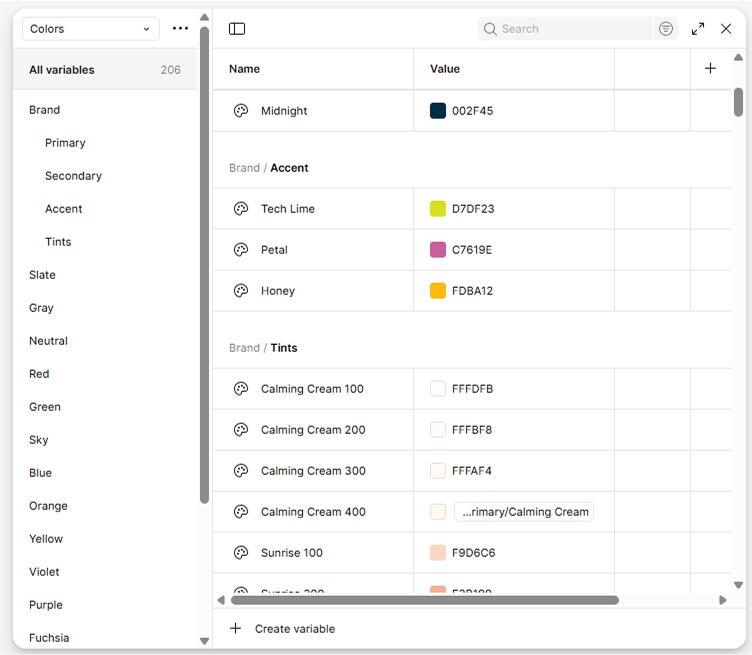Select the Slate color group
This screenshot has width=752, height=655.
(43, 275)
